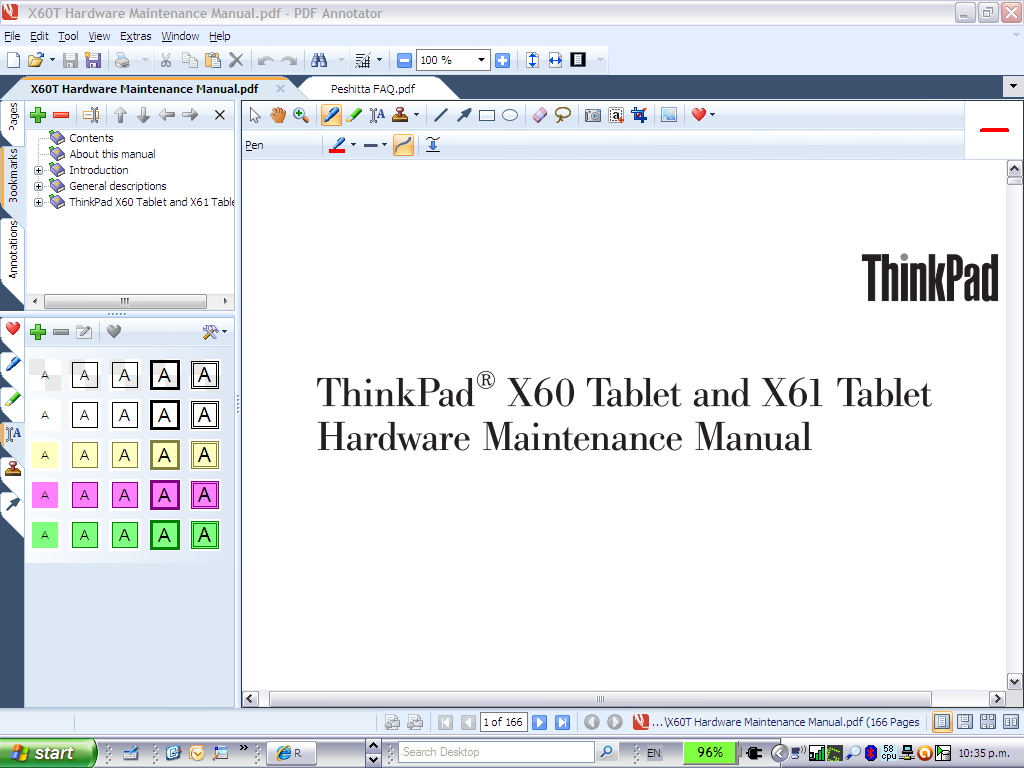Open the File menu
Image resolution: width=1024 pixels, height=768 pixels.
[12, 37]
